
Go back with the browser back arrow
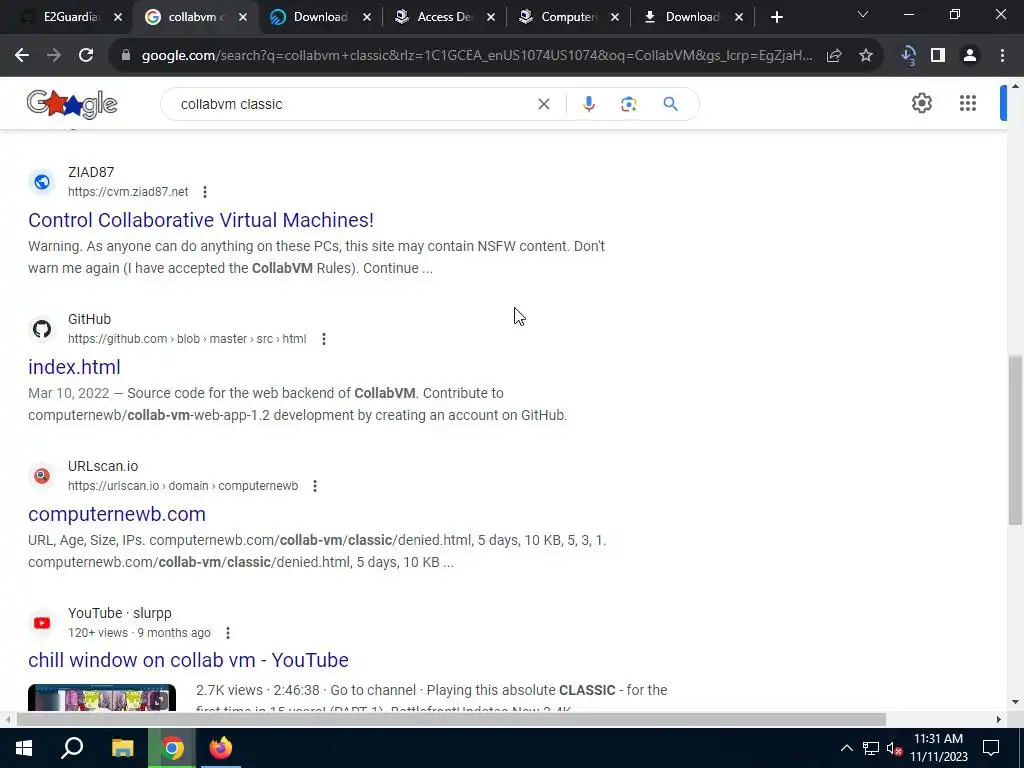click(22, 56)
